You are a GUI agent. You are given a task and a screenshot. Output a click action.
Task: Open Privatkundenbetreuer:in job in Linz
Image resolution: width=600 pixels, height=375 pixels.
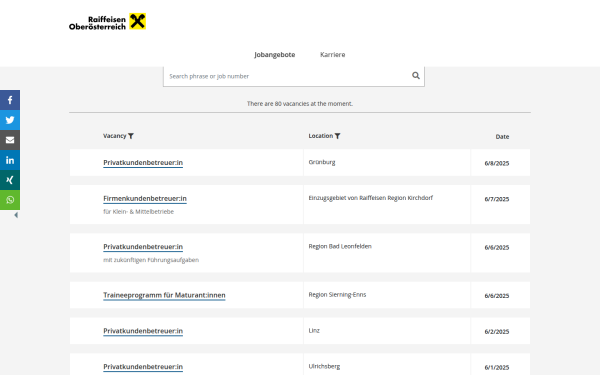(143, 331)
